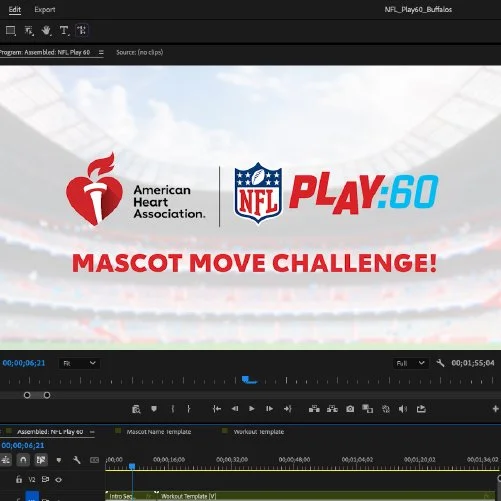Click the Extract button

point(332,409)
